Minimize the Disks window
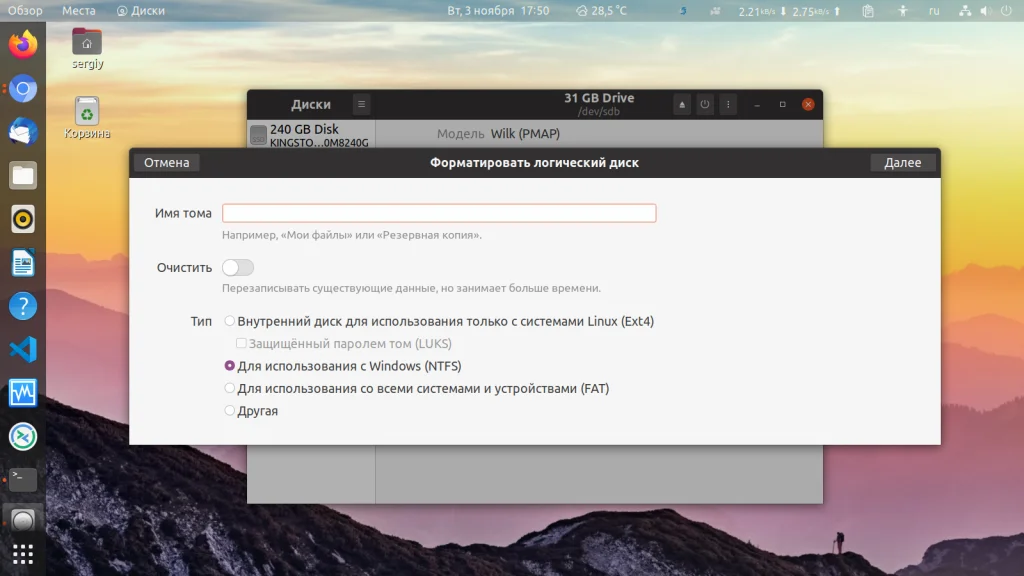 757,104
